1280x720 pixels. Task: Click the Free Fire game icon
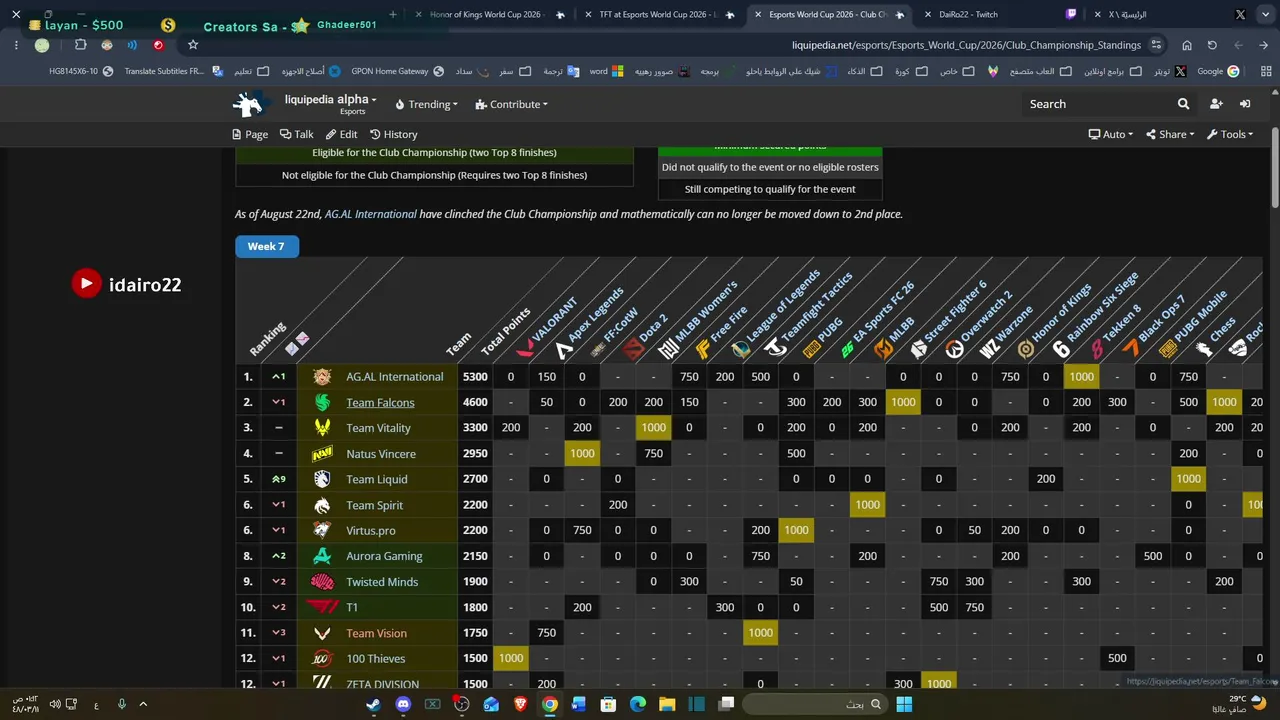[703, 350]
